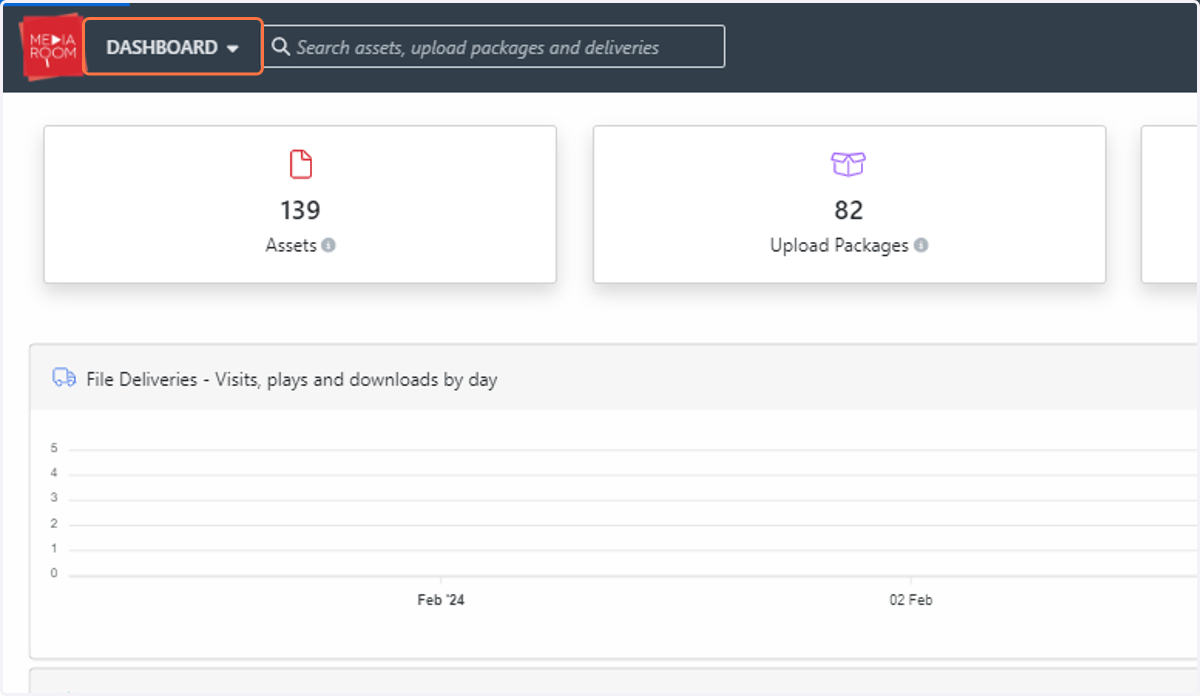Click the search magnifier icon
This screenshot has height=696, width=1200.
281,47
